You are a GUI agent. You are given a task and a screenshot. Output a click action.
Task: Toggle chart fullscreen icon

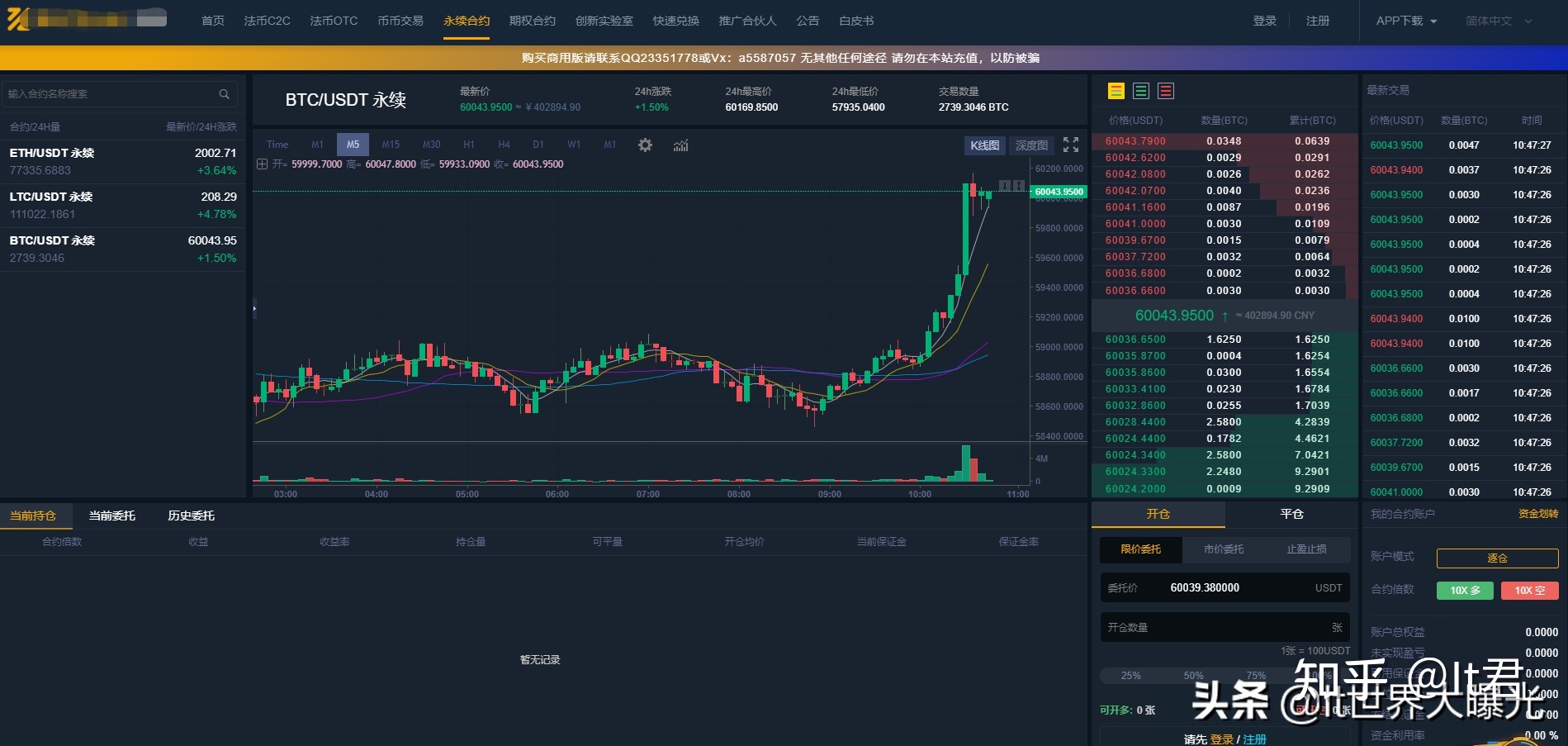point(1071,145)
